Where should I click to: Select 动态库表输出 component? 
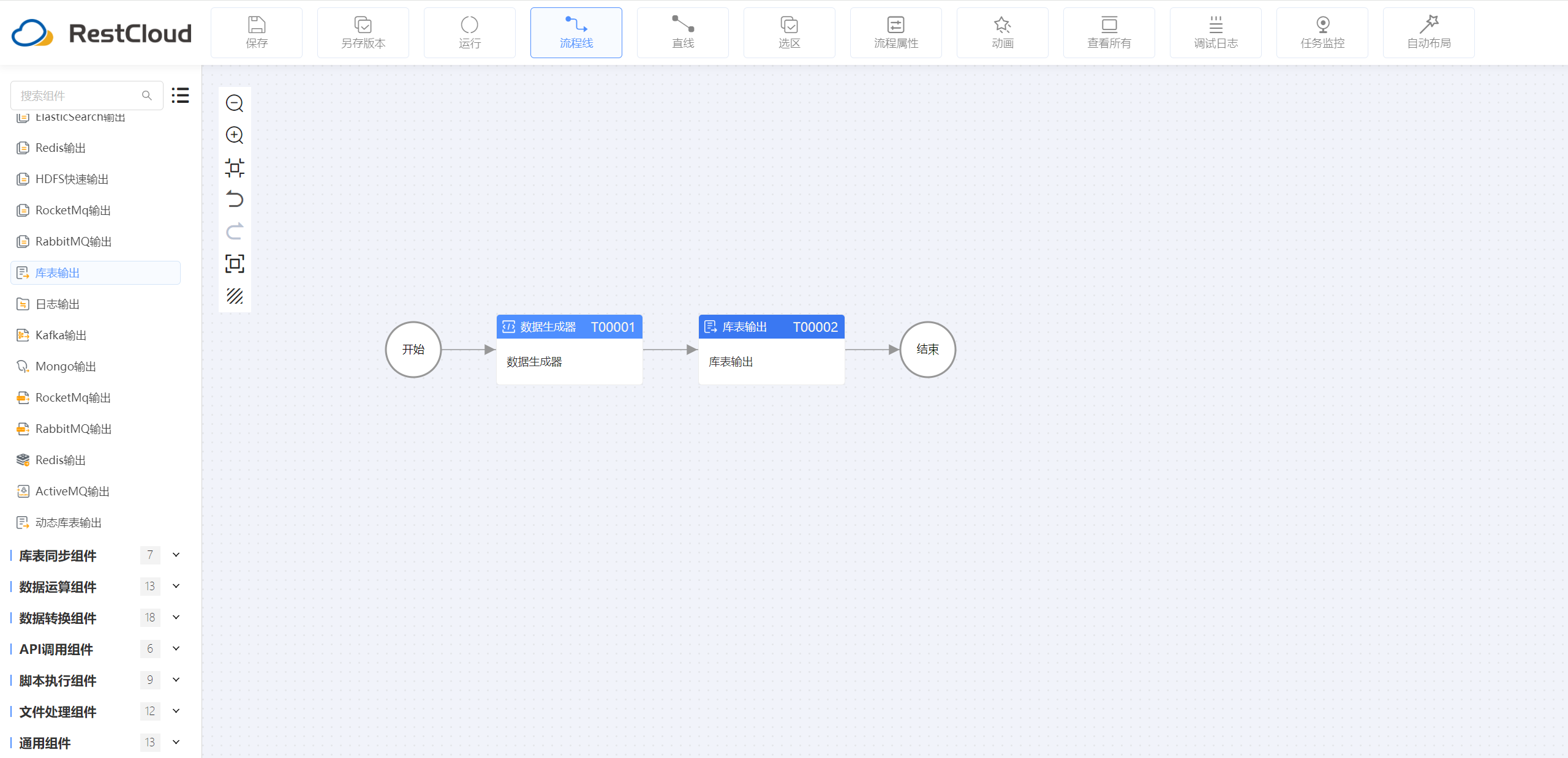96,522
